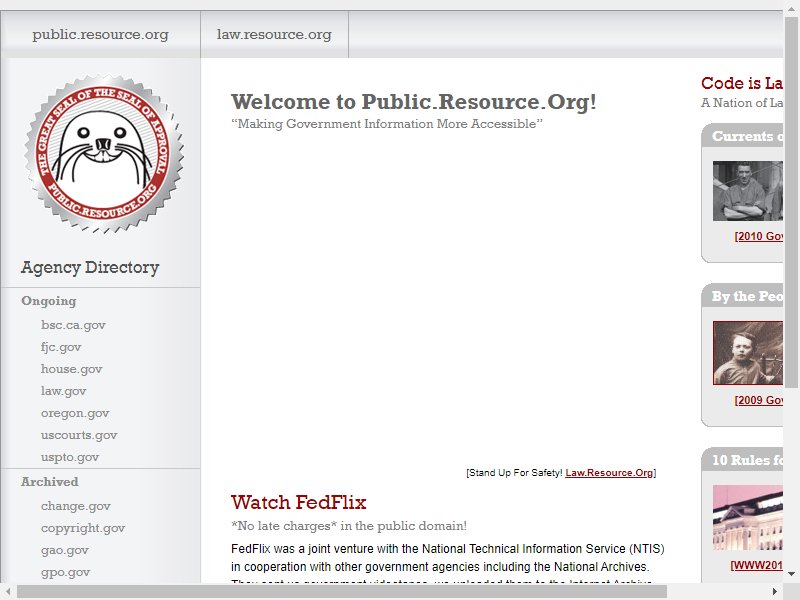Click the scroll left arrow

(8, 592)
